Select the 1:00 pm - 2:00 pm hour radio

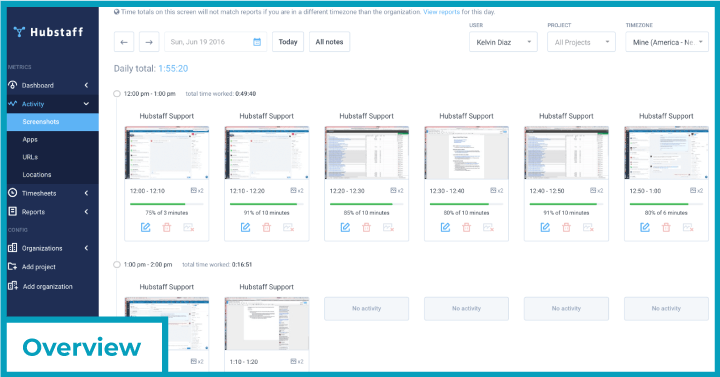[117, 264]
